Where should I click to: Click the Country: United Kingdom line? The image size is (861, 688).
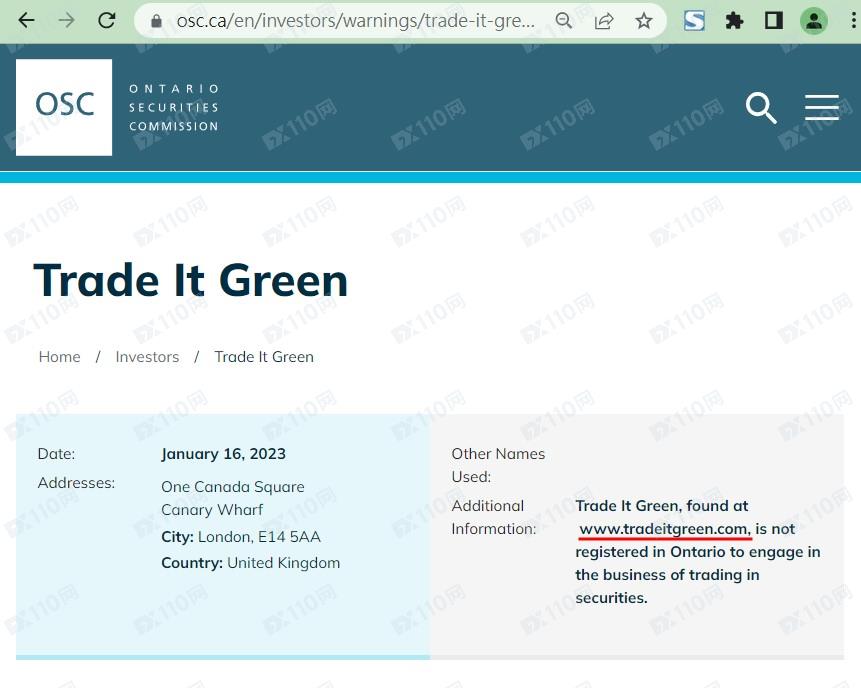pyautogui.click(x=250, y=563)
